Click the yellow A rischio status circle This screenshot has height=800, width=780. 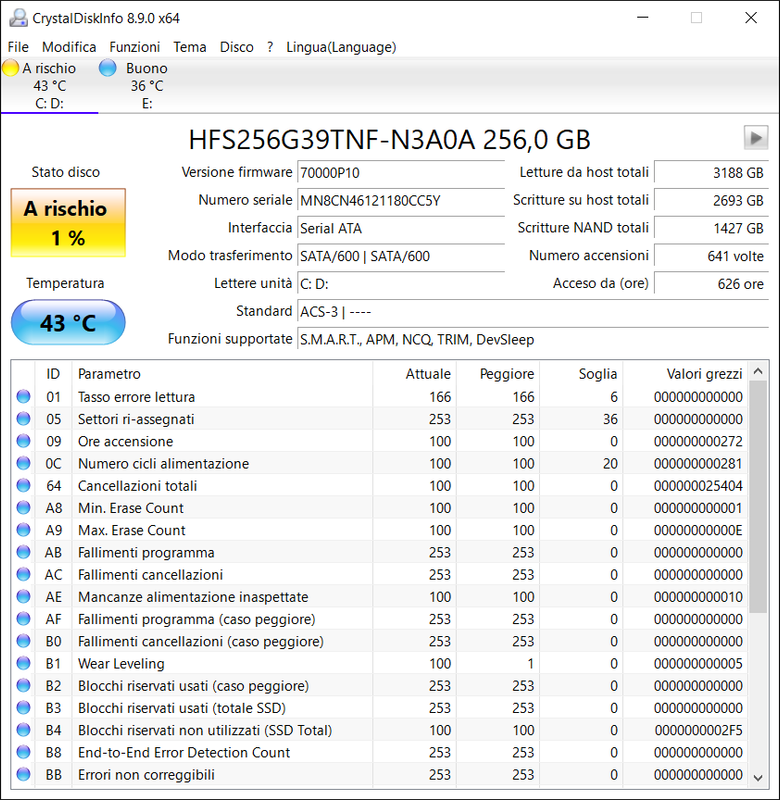coord(10,68)
